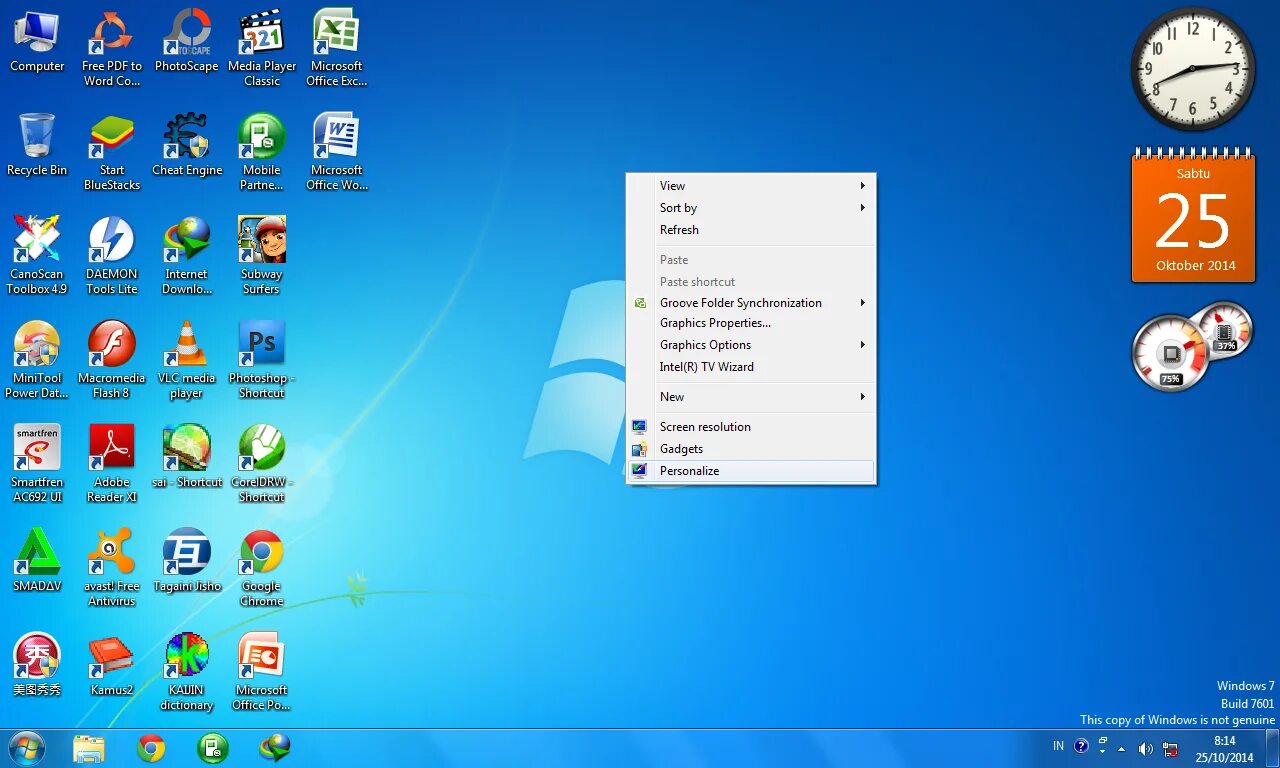This screenshot has width=1280, height=768.
Task: Click the help question mark tray icon
Action: point(1081,746)
